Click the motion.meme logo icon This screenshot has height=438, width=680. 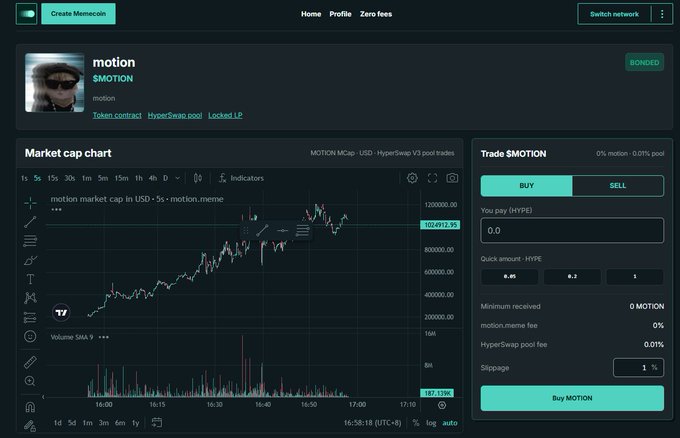[x=26, y=14]
